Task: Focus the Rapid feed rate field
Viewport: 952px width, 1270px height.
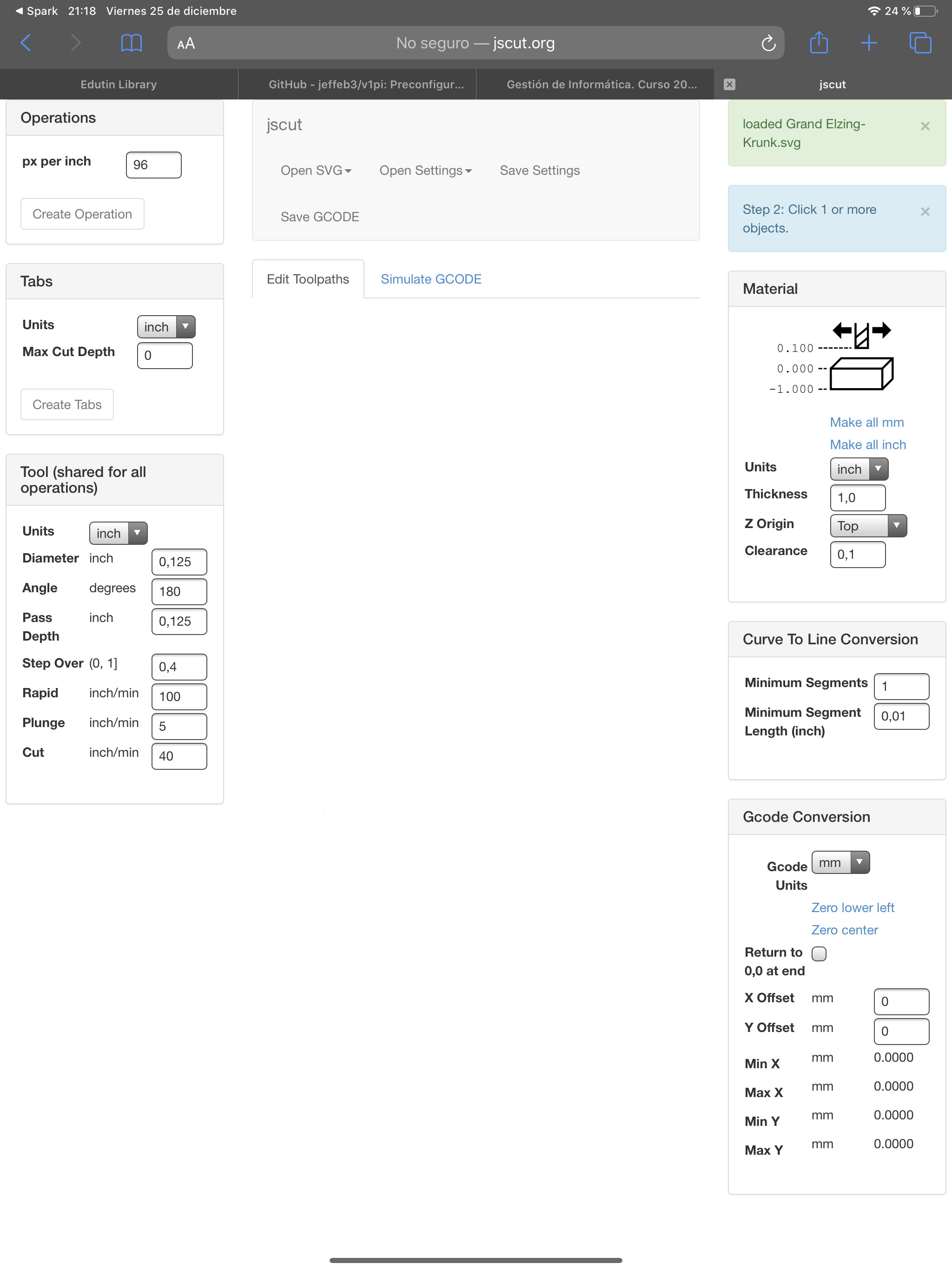Action: click(179, 697)
